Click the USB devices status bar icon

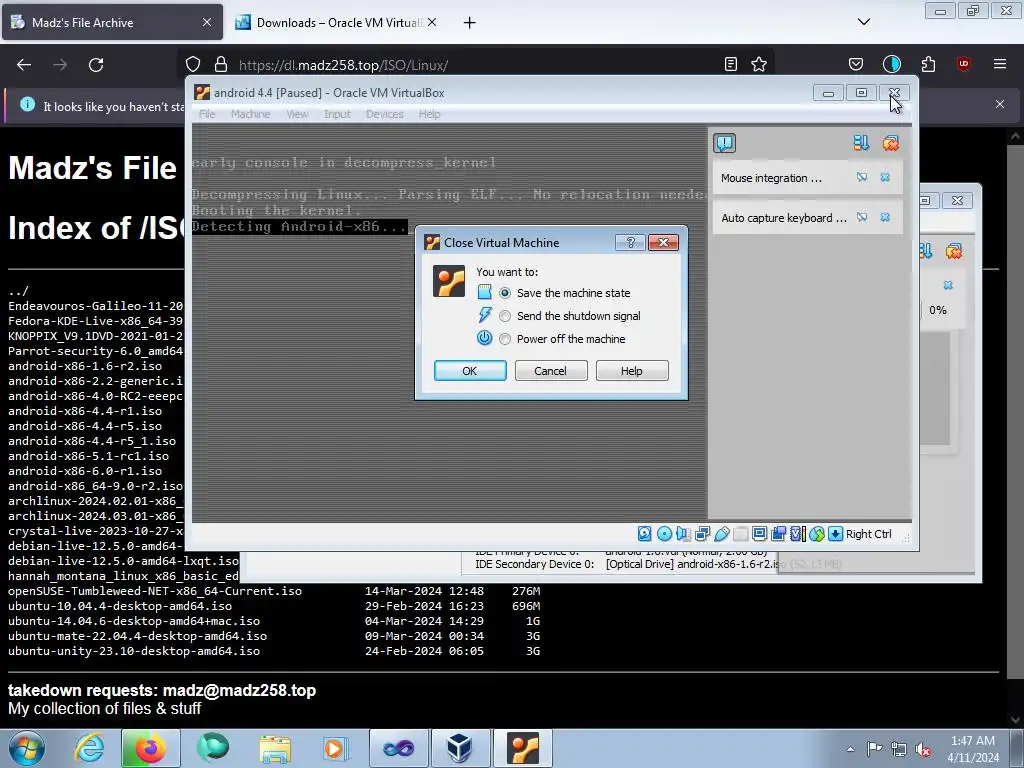pos(722,534)
